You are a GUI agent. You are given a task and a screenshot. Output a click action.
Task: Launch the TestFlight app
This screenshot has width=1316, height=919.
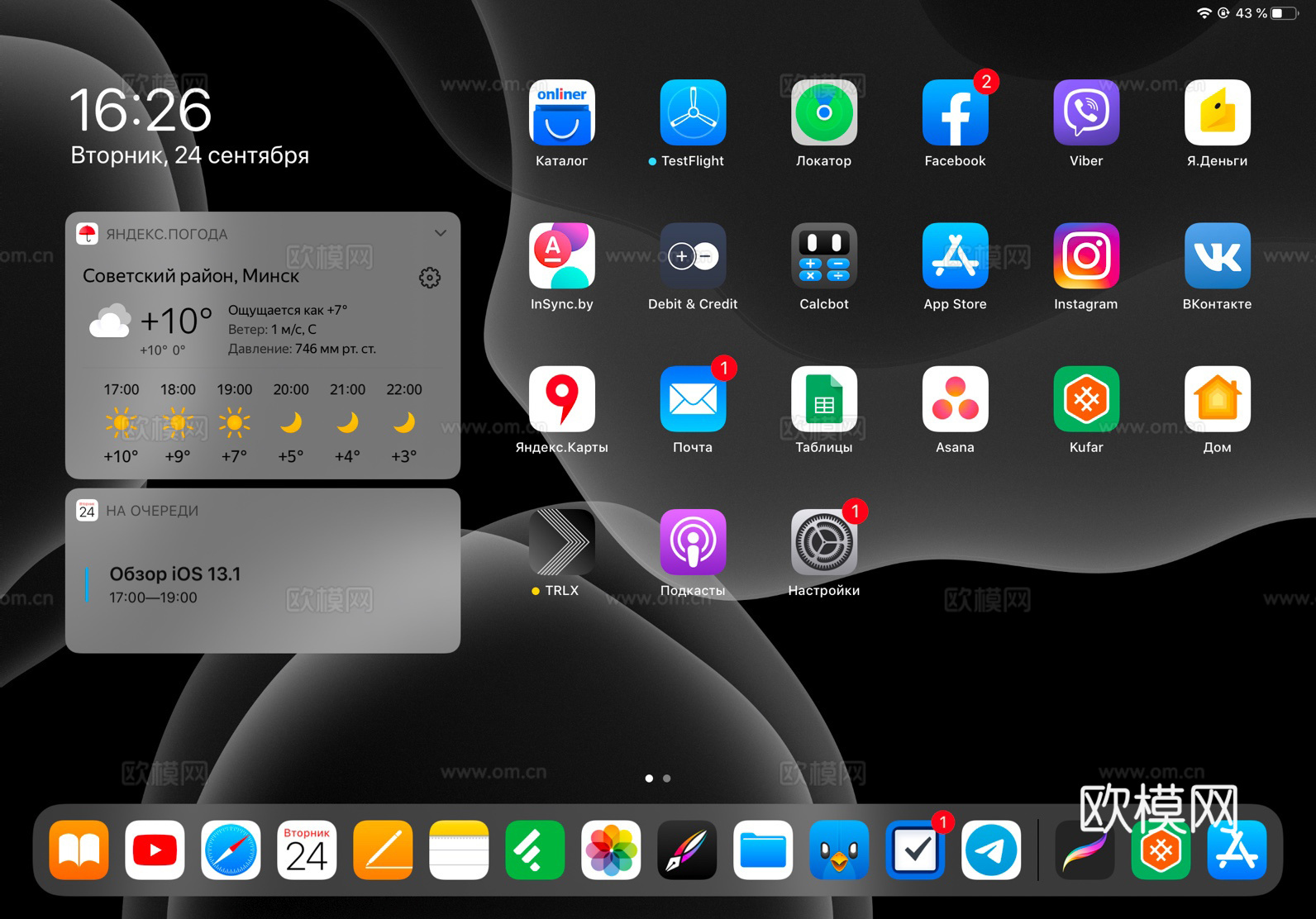click(x=693, y=112)
